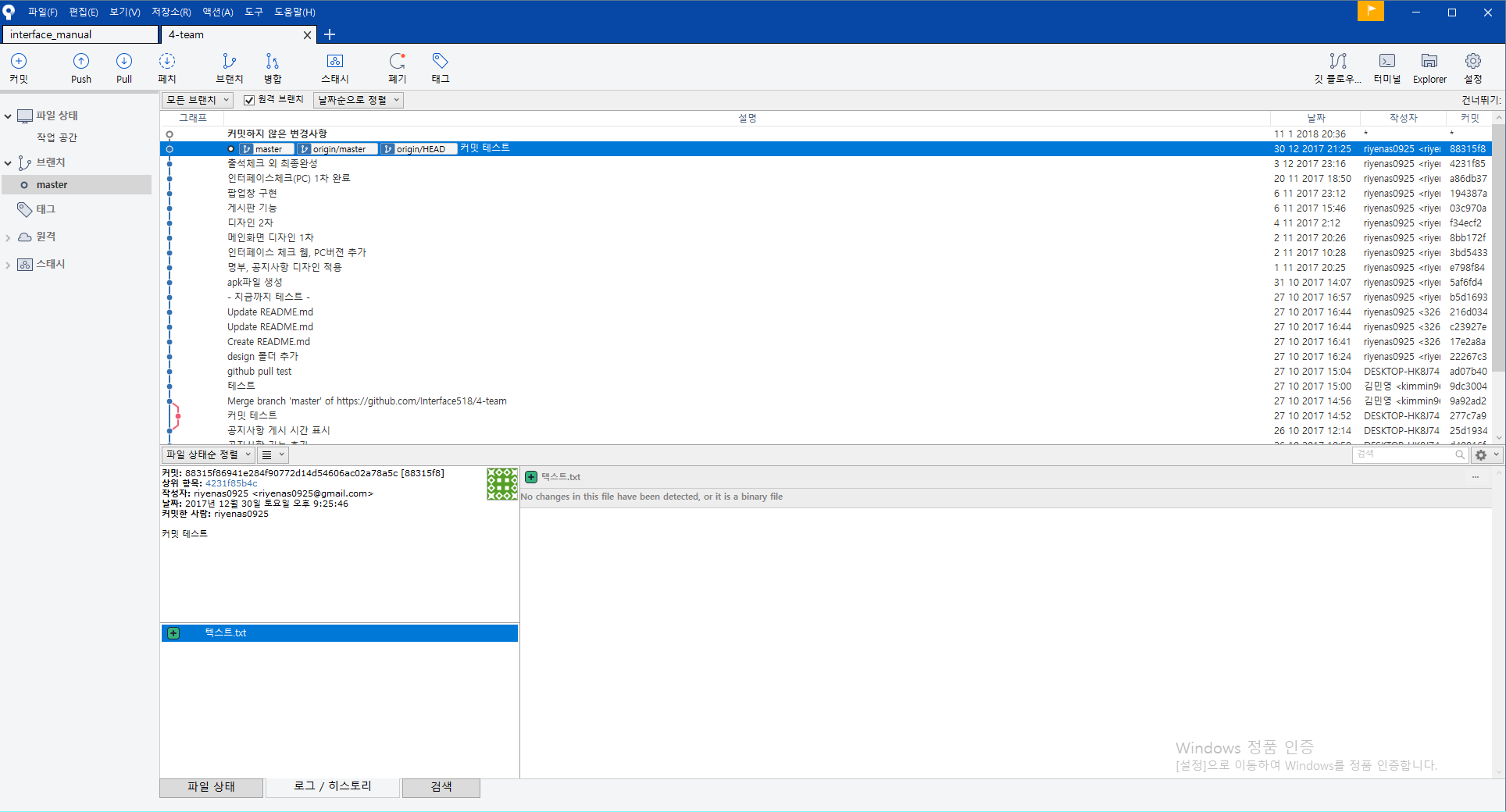
Task: Select the 커밋하지 않은 변경사항 row
Action: click(x=826, y=134)
